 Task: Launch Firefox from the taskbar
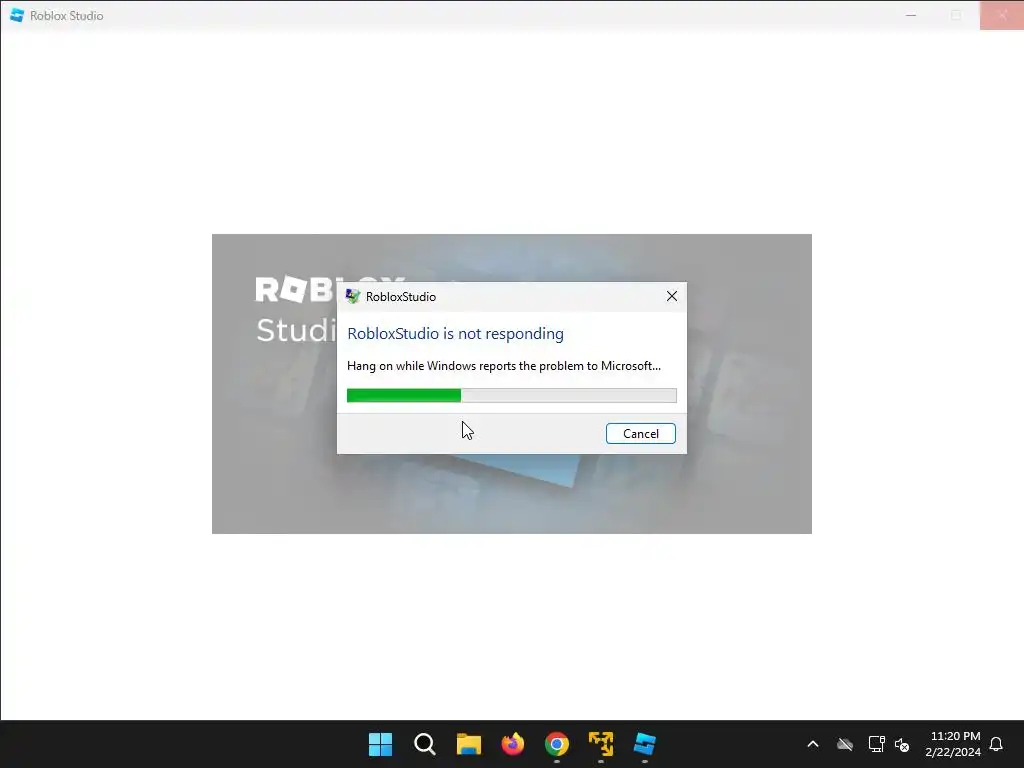[513, 744]
